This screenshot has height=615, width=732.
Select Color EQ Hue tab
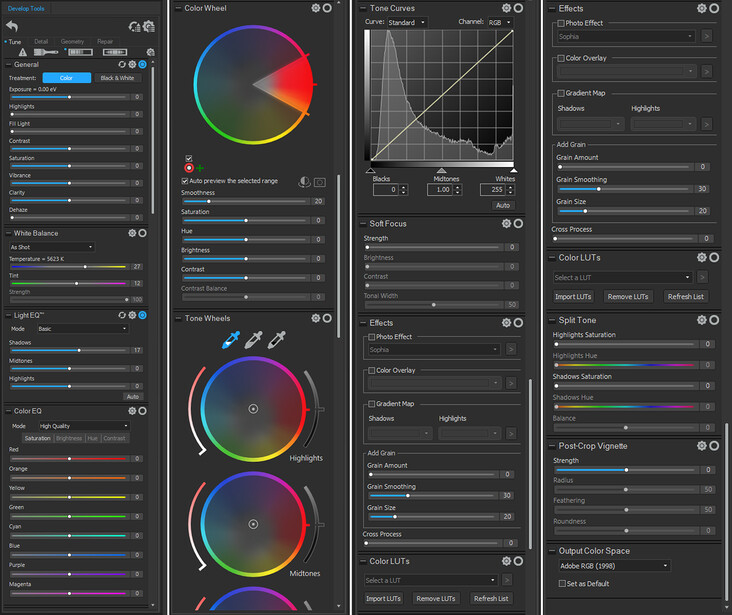coord(92,438)
